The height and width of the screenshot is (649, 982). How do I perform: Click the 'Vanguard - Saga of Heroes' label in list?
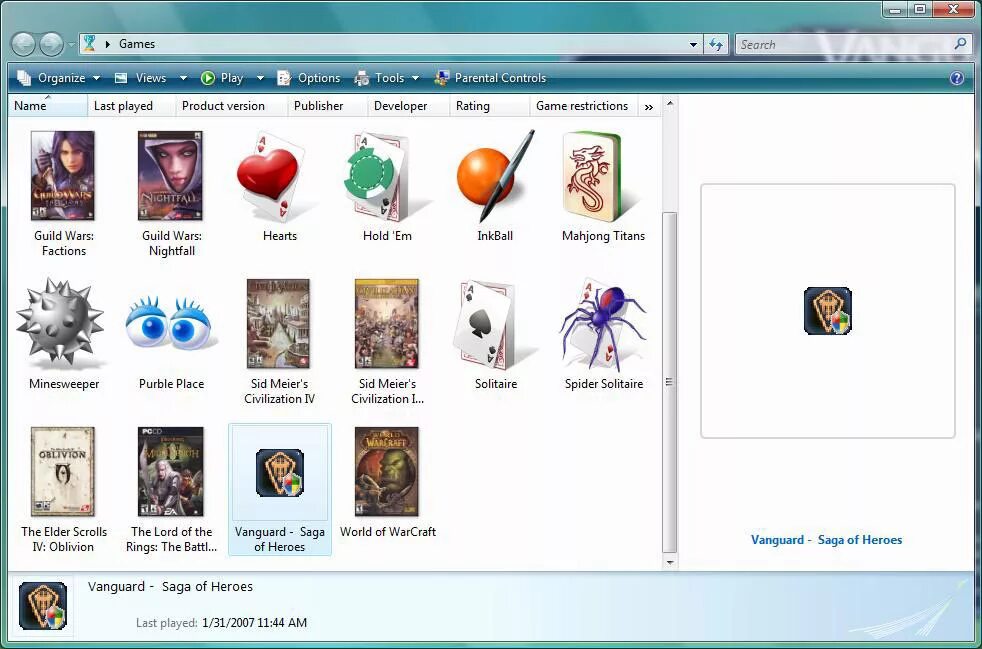(x=280, y=539)
